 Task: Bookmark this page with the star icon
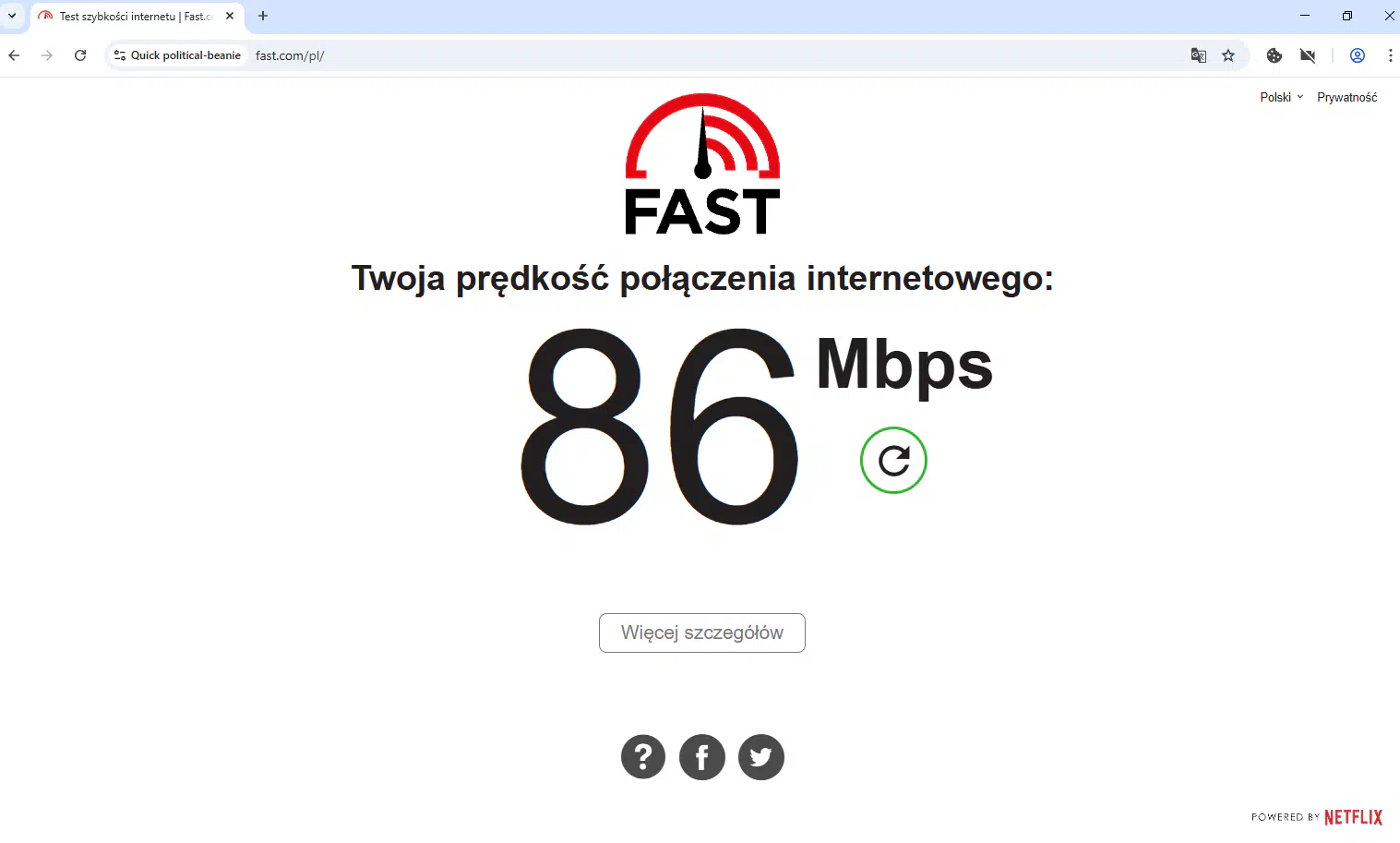pyautogui.click(x=1228, y=55)
